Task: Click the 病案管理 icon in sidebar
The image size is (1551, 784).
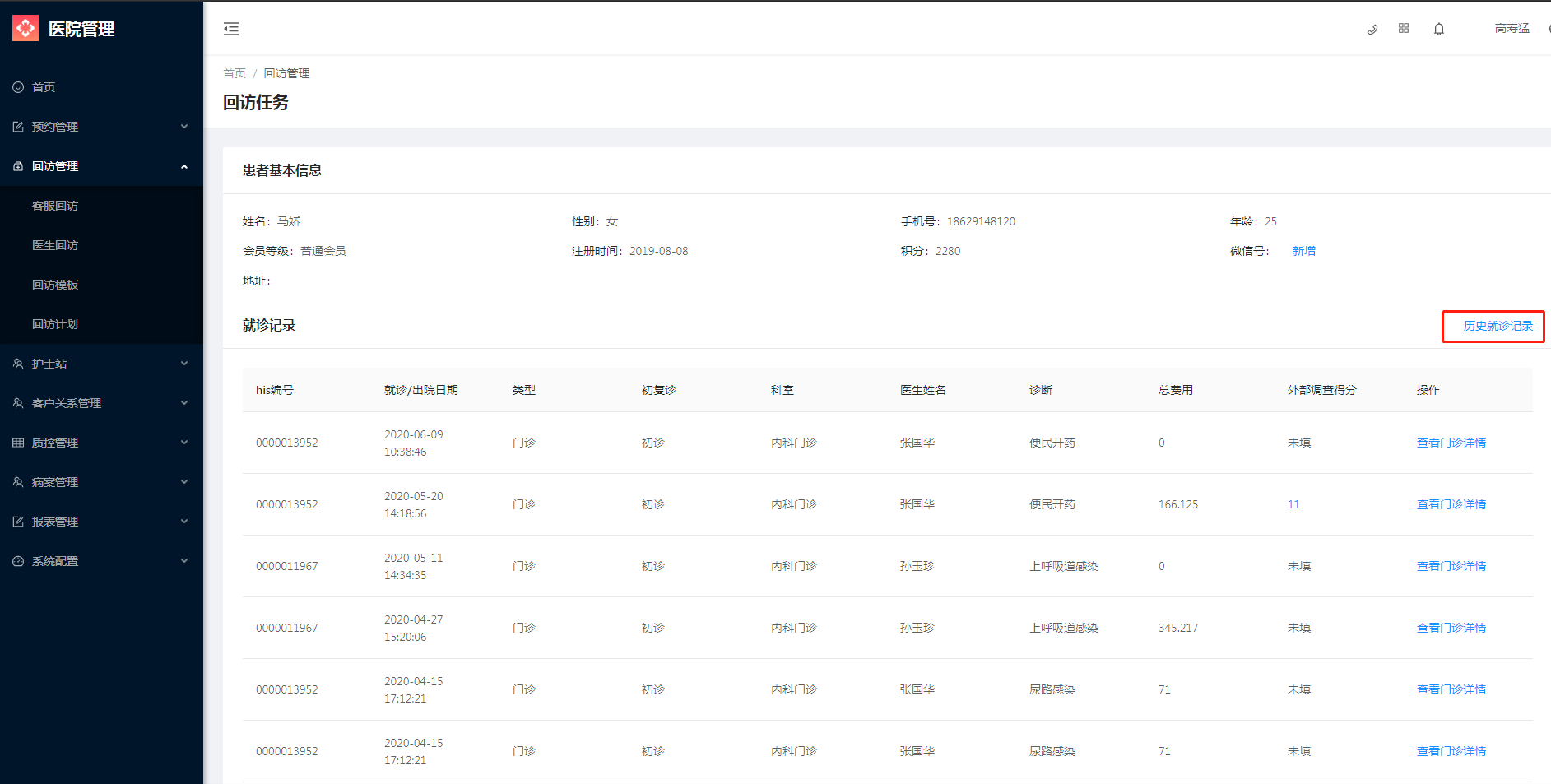Action: click(x=18, y=482)
